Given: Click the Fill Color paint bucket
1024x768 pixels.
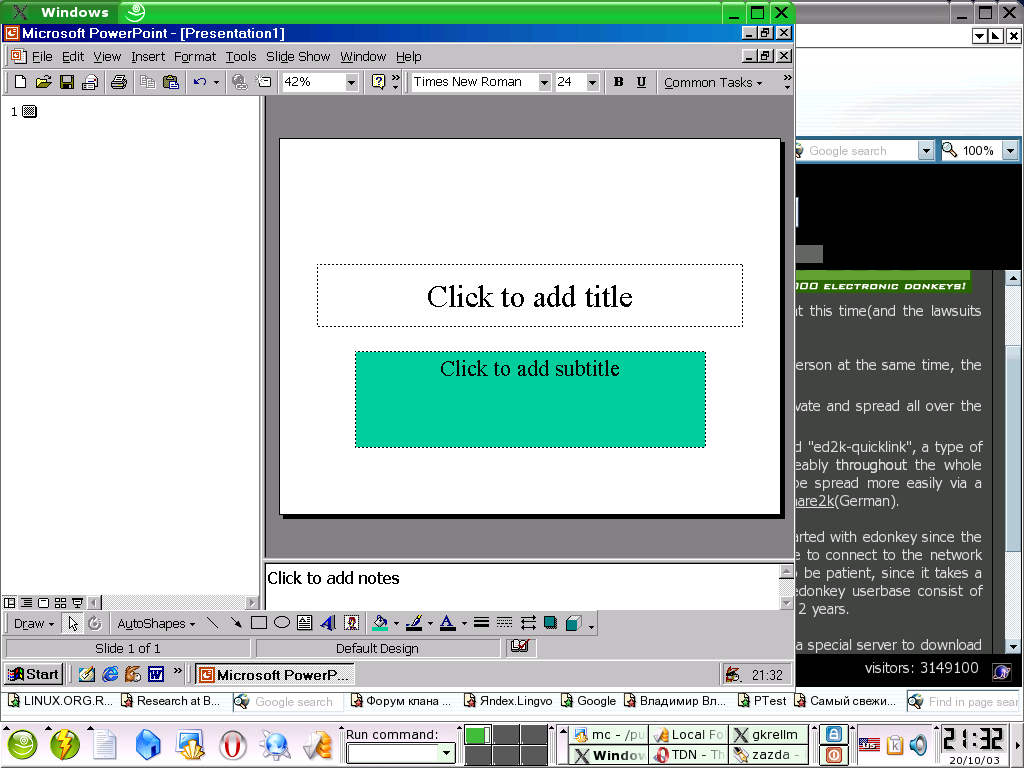Looking at the screenshot, I should pyautogui.click(x=379, y=623).
